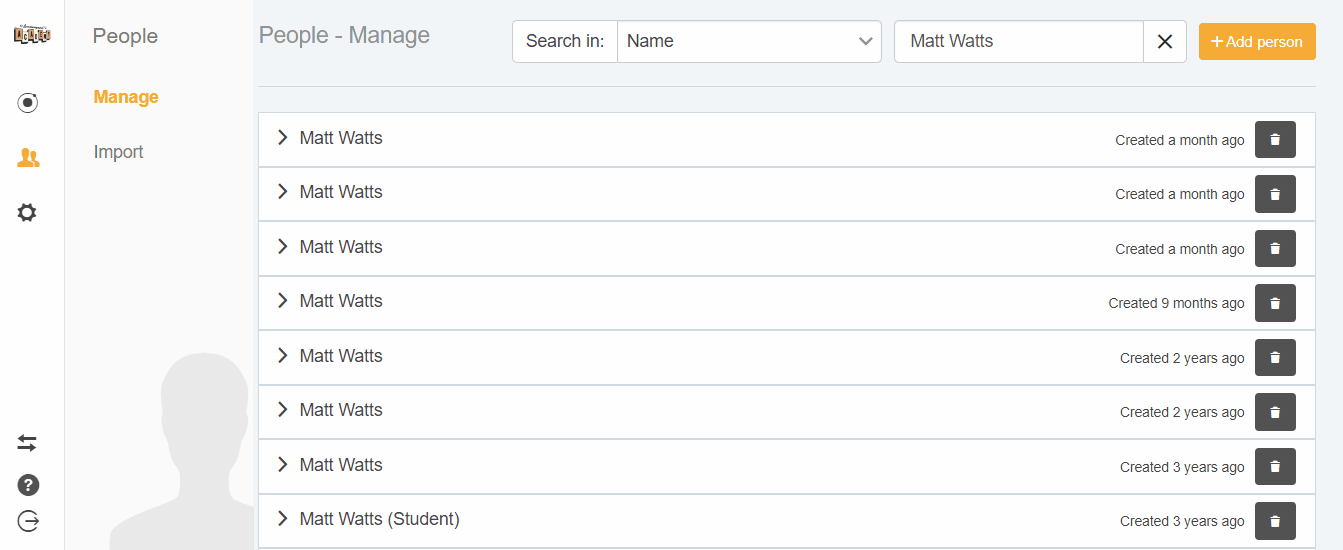Open the Import menu item
This screenshot has height=550, width=1343.
point(119,152)
